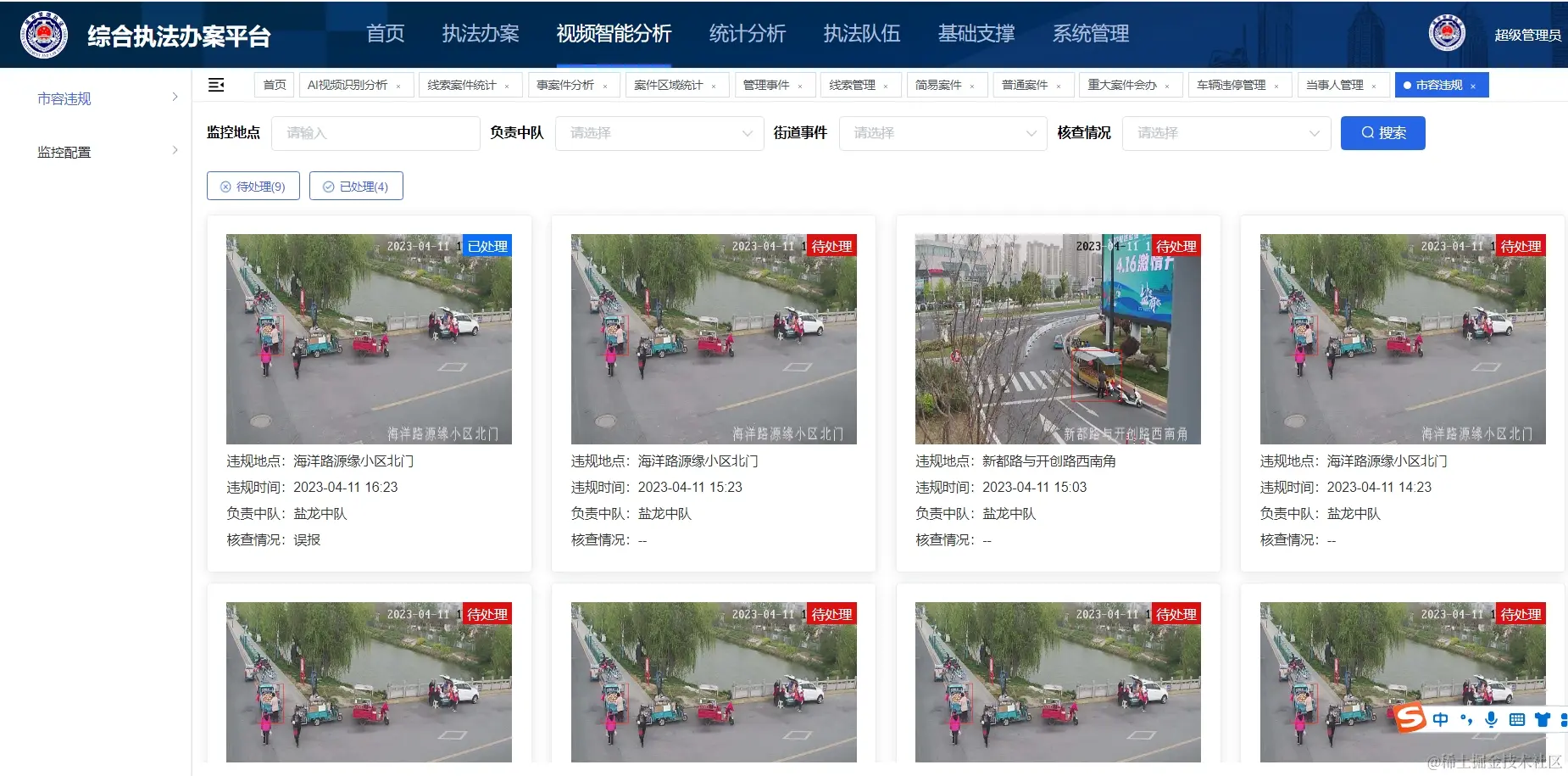This screenshot has width=1568, height=776.
Task: Open the snapshot for the 15:23 violation
Action: click(x=714, y=339)
